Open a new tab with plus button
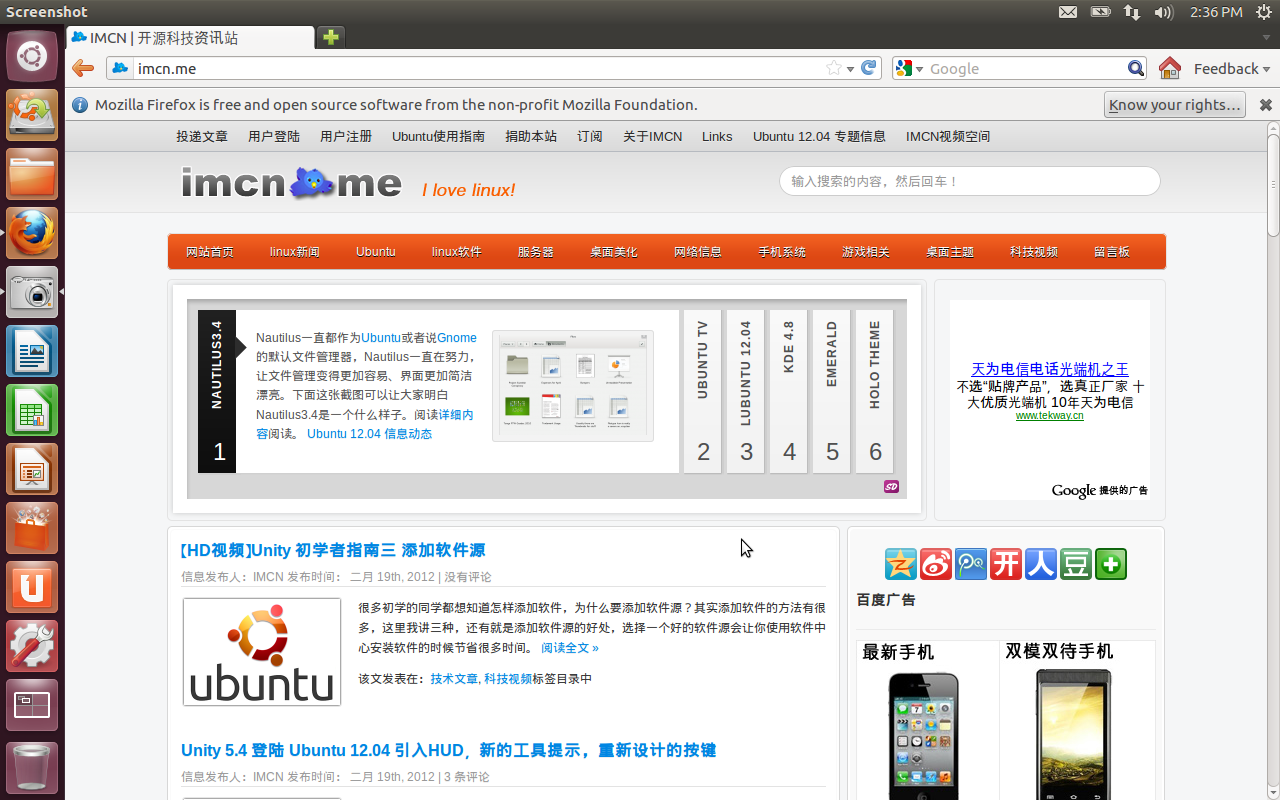The height and width of the screenshot is (800, 1280). 331,37
